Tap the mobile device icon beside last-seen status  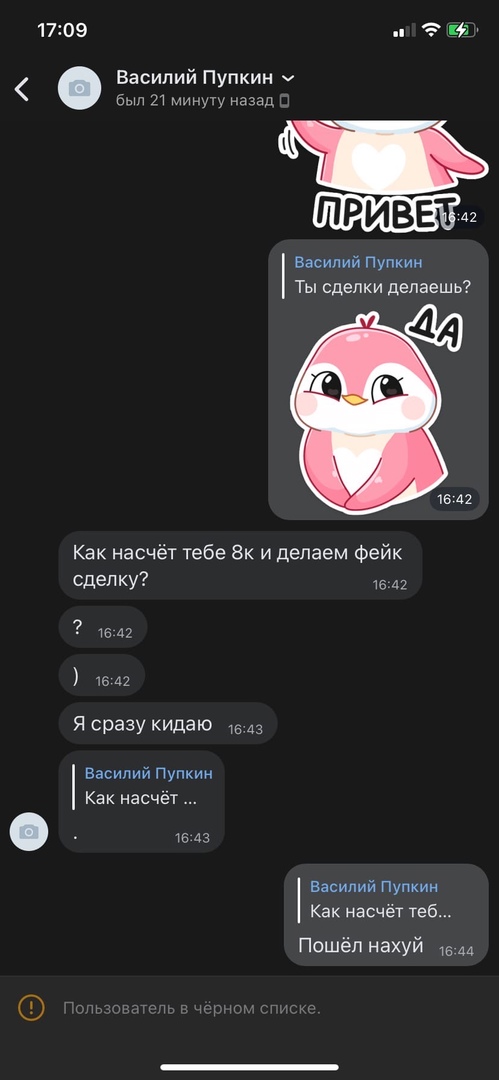(x=284, y=101)
